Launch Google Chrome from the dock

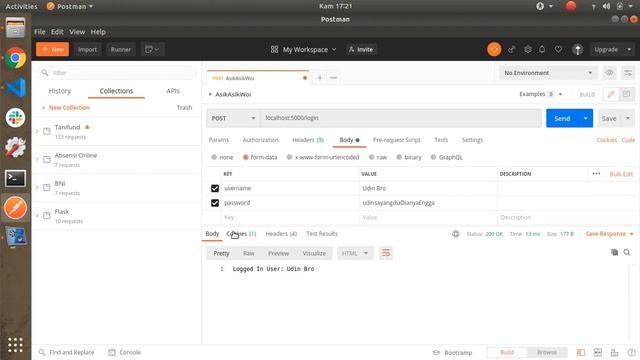pyautogui.click(x=16, y=58)
